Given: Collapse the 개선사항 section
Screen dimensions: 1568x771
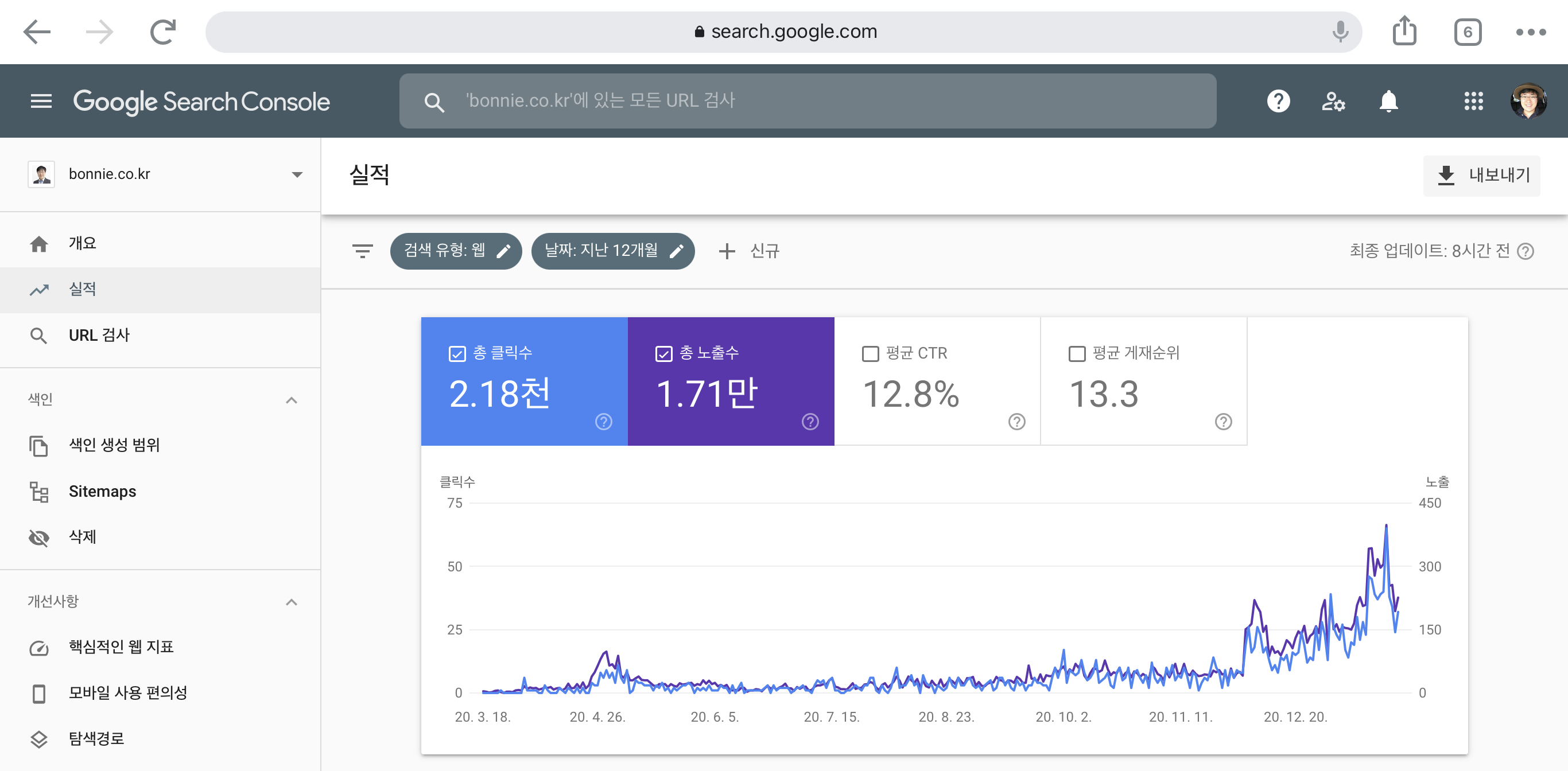Looking at the screenshot, I should pos(292,602).
